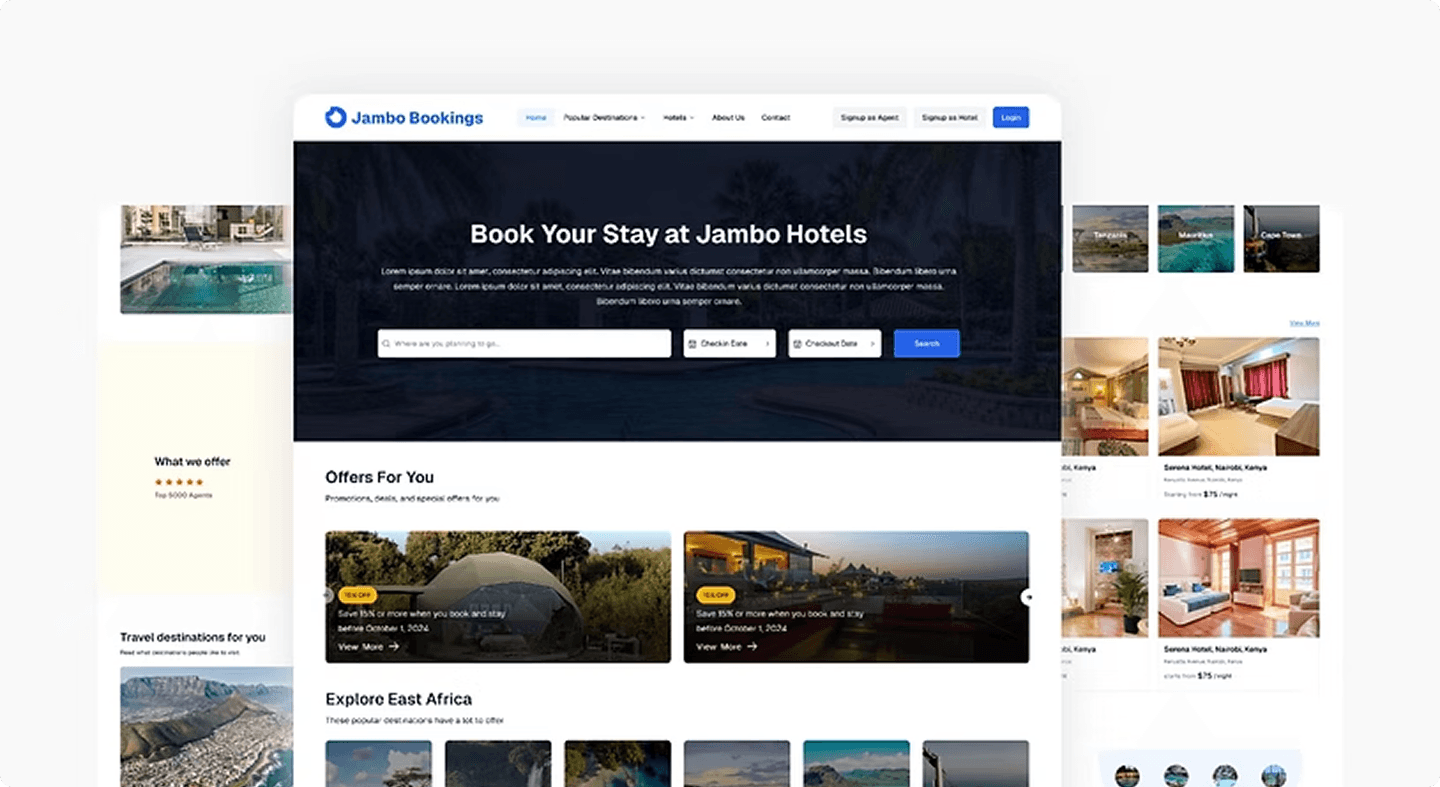Focus the "Where are you planning to go" field
1440x787 pixels.
pyautogui.click(x=524, y=344)
